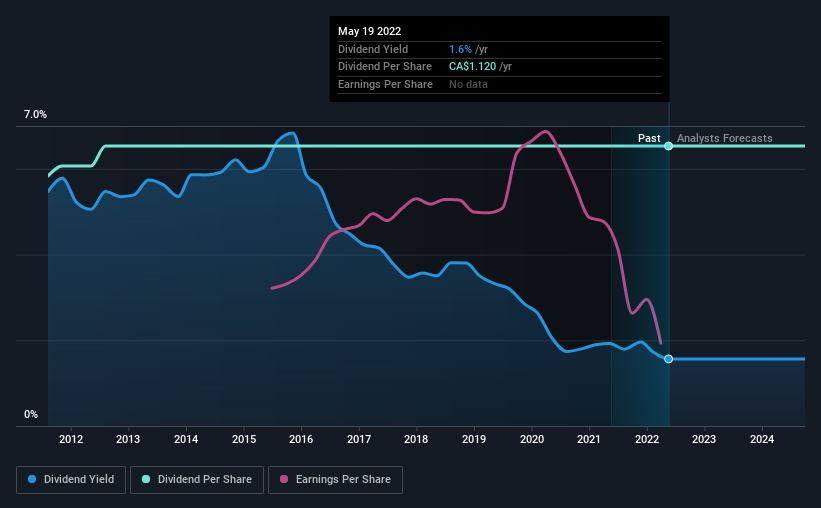Toggle the Earnings Per Share legend button
821x508 pixels.
335,479
